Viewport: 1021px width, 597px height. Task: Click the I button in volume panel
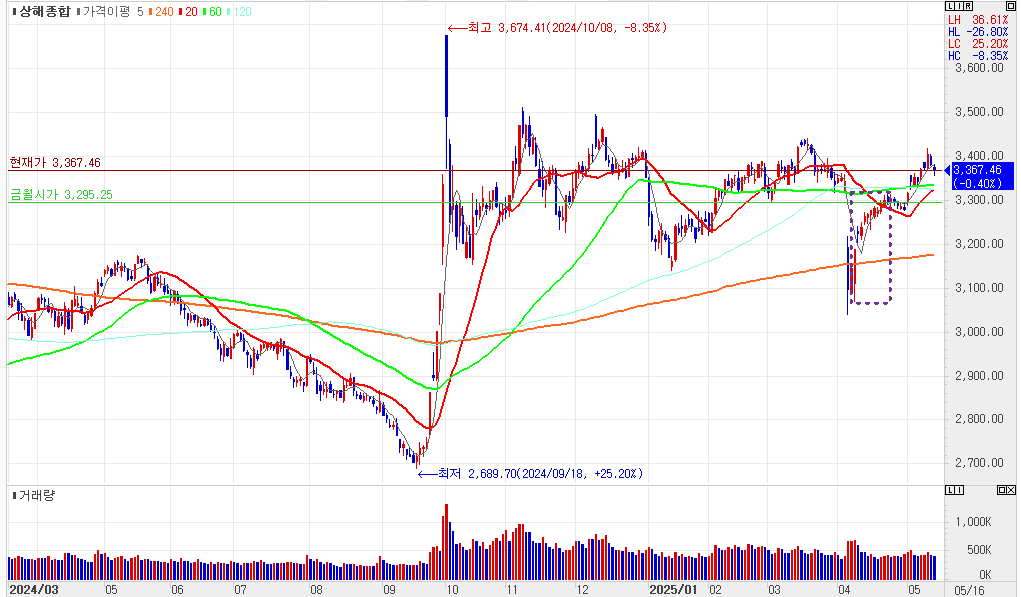(959, 491)
